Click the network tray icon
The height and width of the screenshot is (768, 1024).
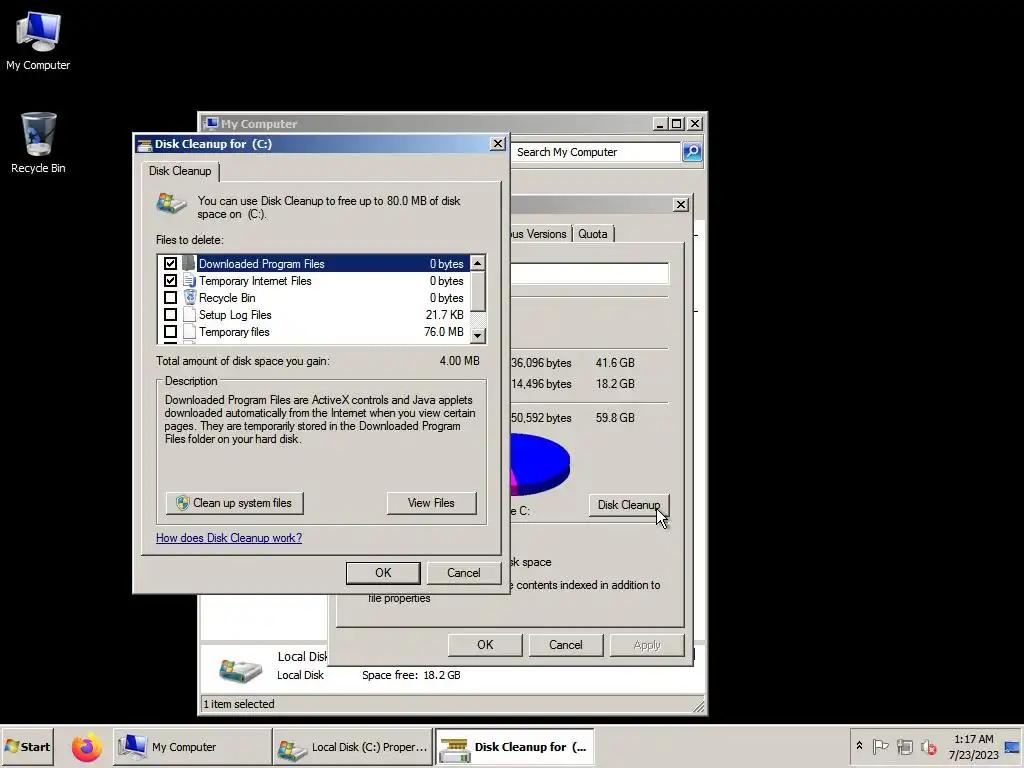[904, 746]
